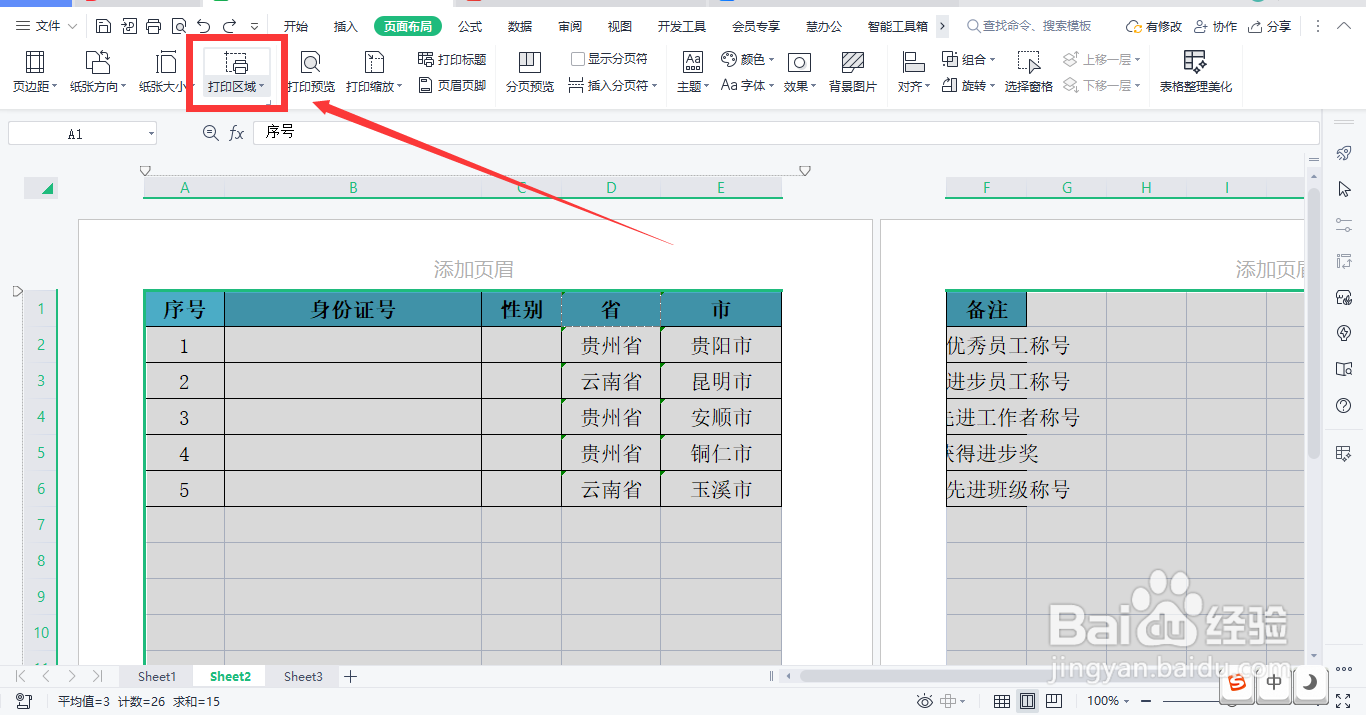Add a new sheet with the plus button
This screenshot has height=715, width=1366.
(x=350, y=676)
